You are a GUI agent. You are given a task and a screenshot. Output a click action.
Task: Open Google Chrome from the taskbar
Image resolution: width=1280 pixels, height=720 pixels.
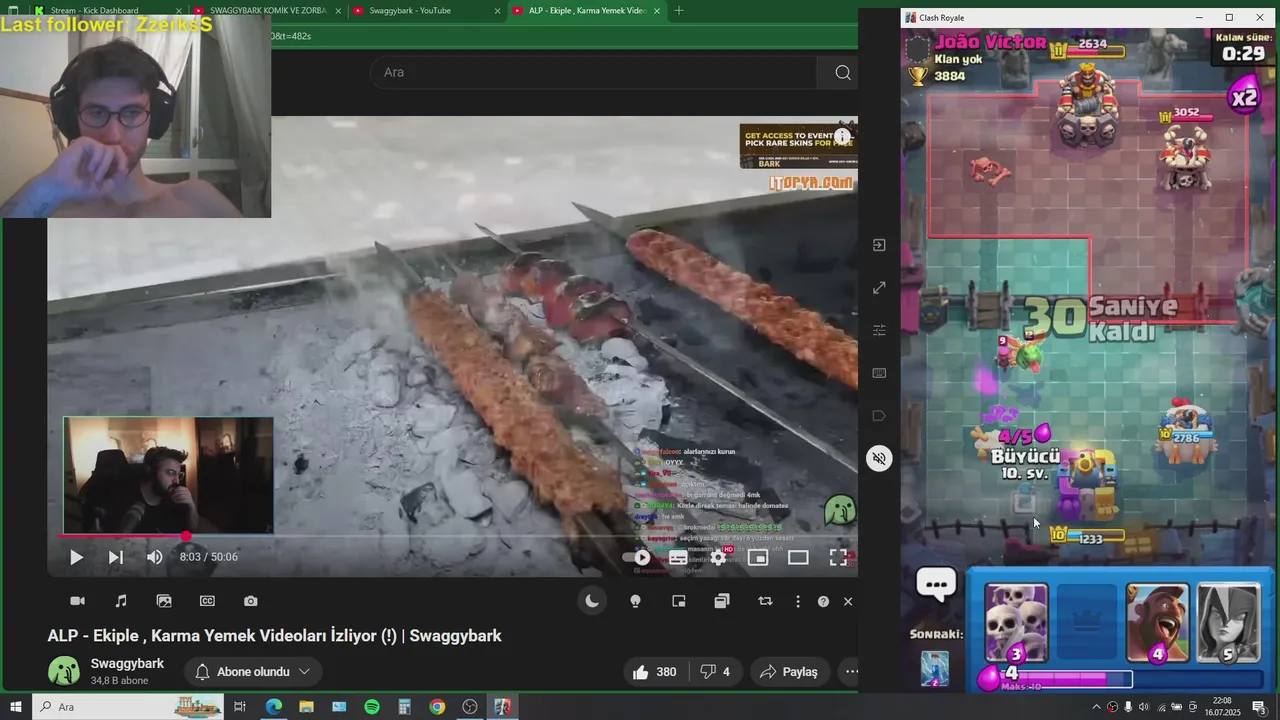point(437,707)
